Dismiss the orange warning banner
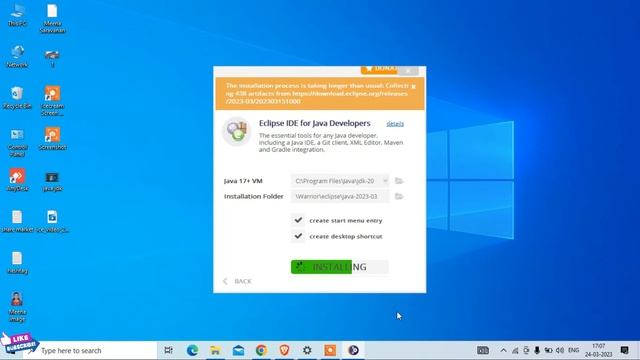 [413, 87]
